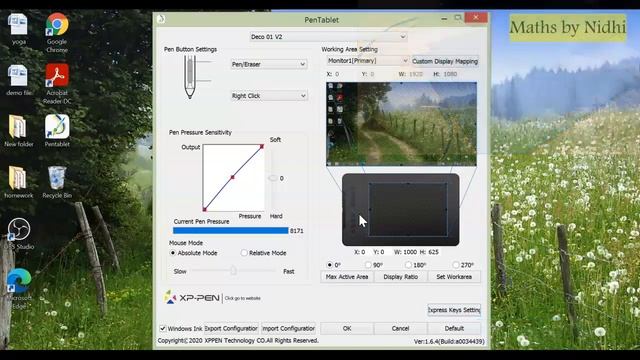Select Relative Mode radio button

(x=244, y=253)
